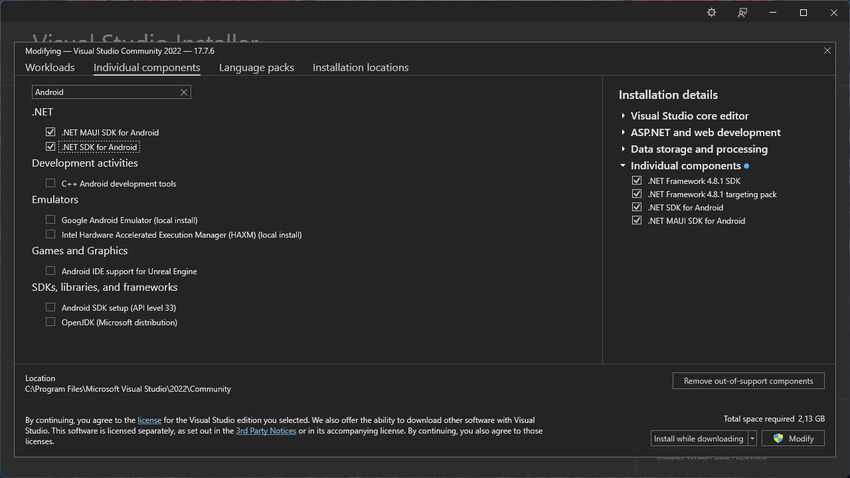Click the send feedback icon in title bar

tap(742, 12)
